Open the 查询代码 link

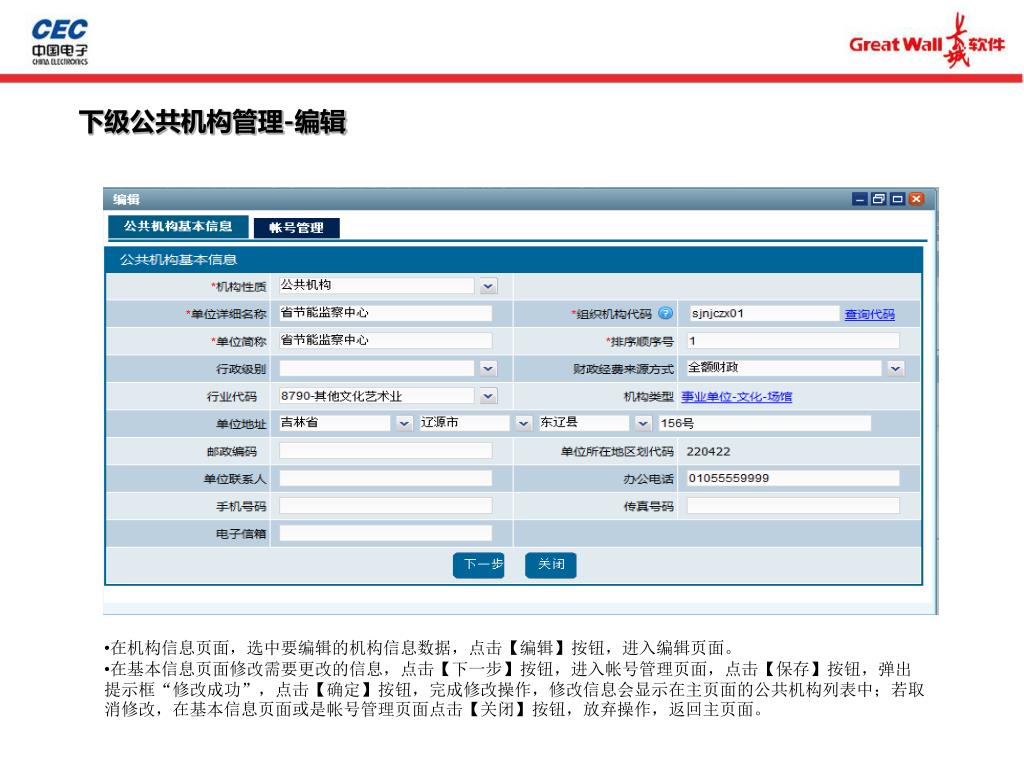click(869, 314)
